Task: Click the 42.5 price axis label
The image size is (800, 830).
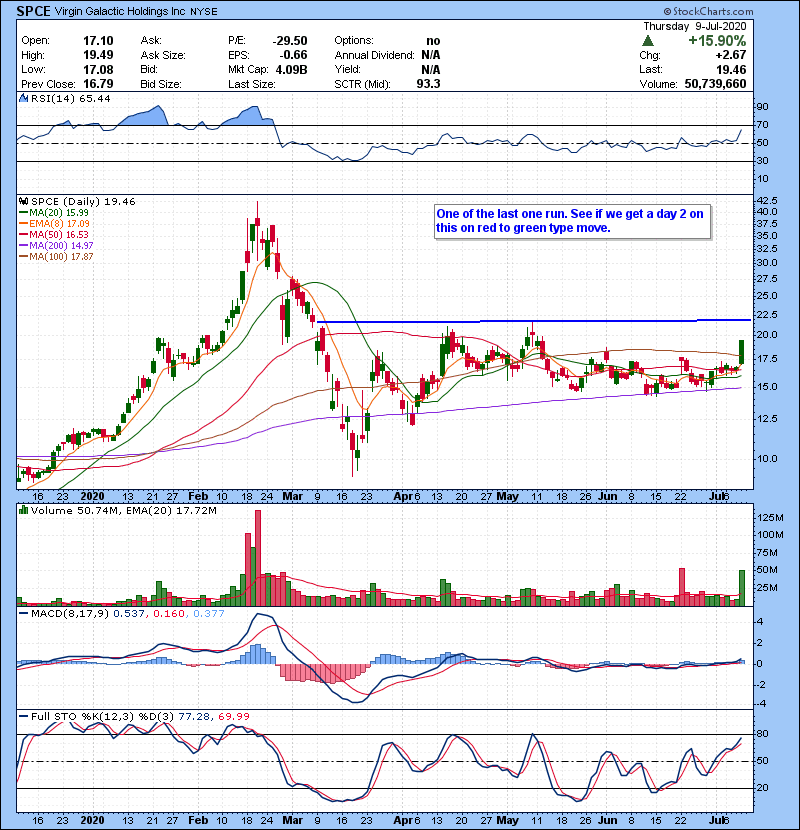Action: click(767, 201)
